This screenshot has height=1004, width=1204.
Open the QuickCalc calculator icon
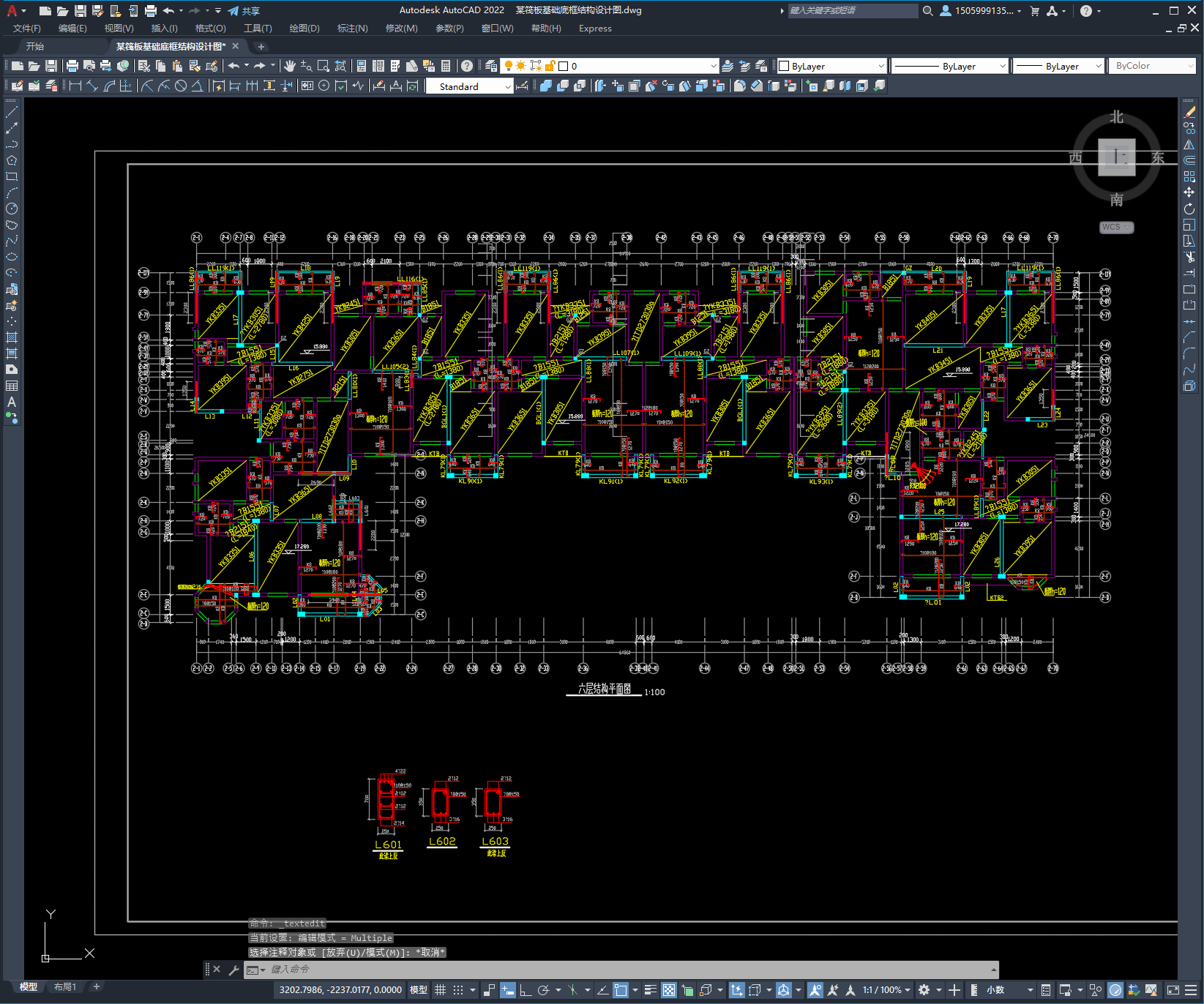click(x=446, y=66)
